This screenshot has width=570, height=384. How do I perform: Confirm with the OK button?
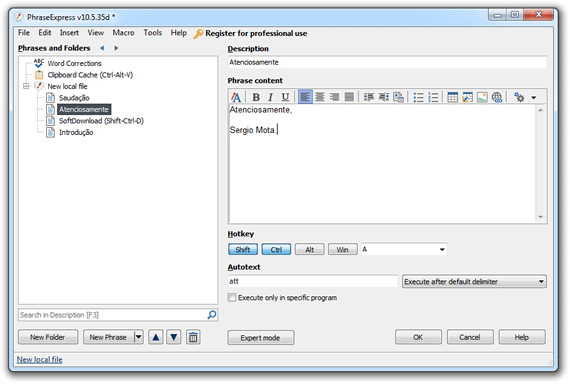pos(418,337)
